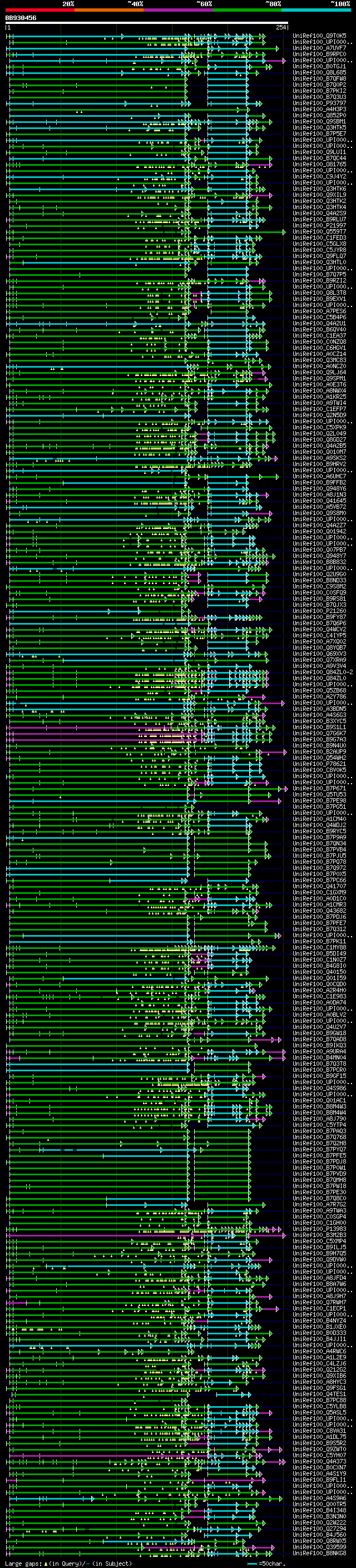Select hit UniRef100_Q3HTK5

319,128
